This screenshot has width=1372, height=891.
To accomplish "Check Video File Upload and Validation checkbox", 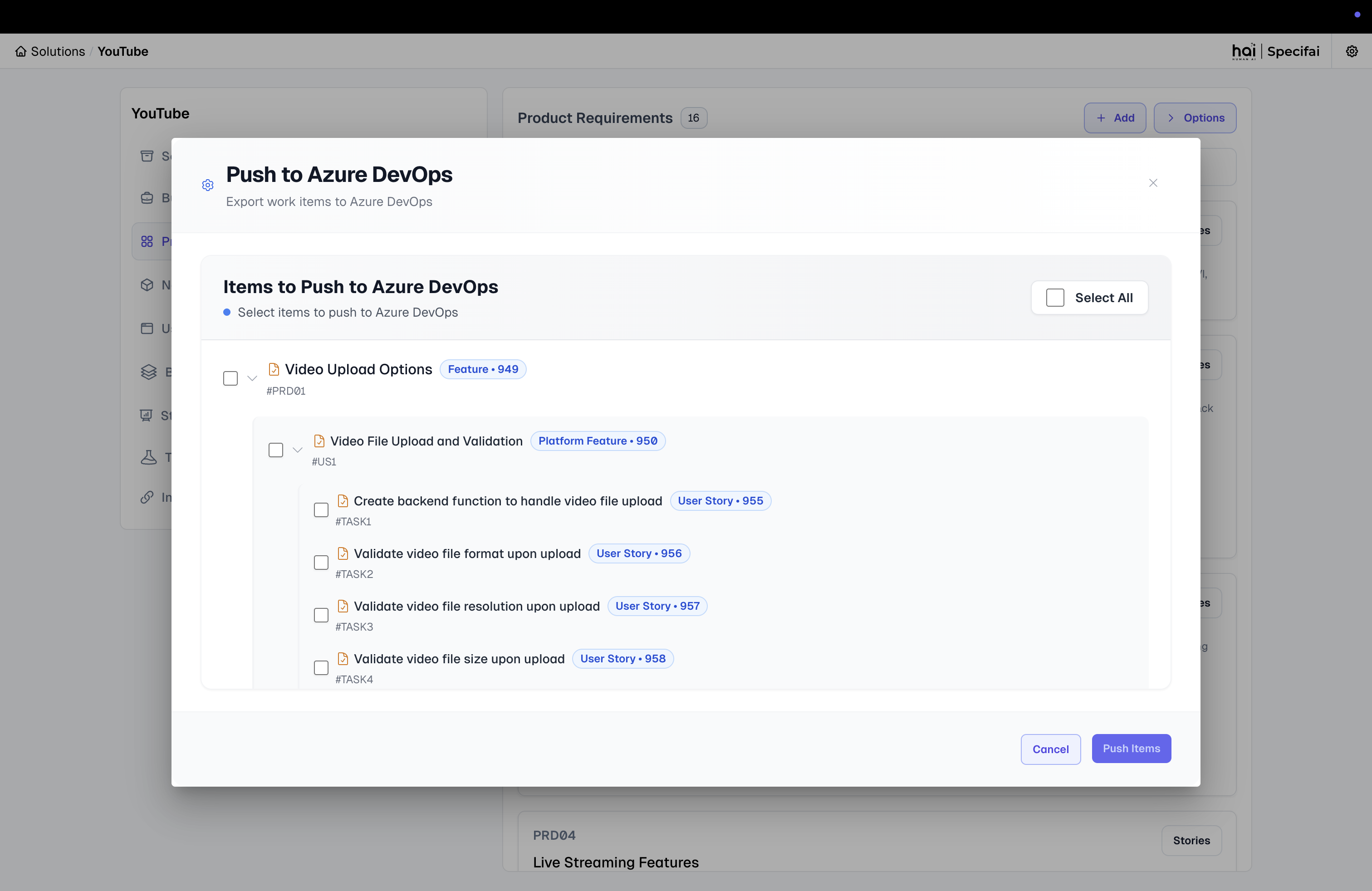I will click(275, 450).
